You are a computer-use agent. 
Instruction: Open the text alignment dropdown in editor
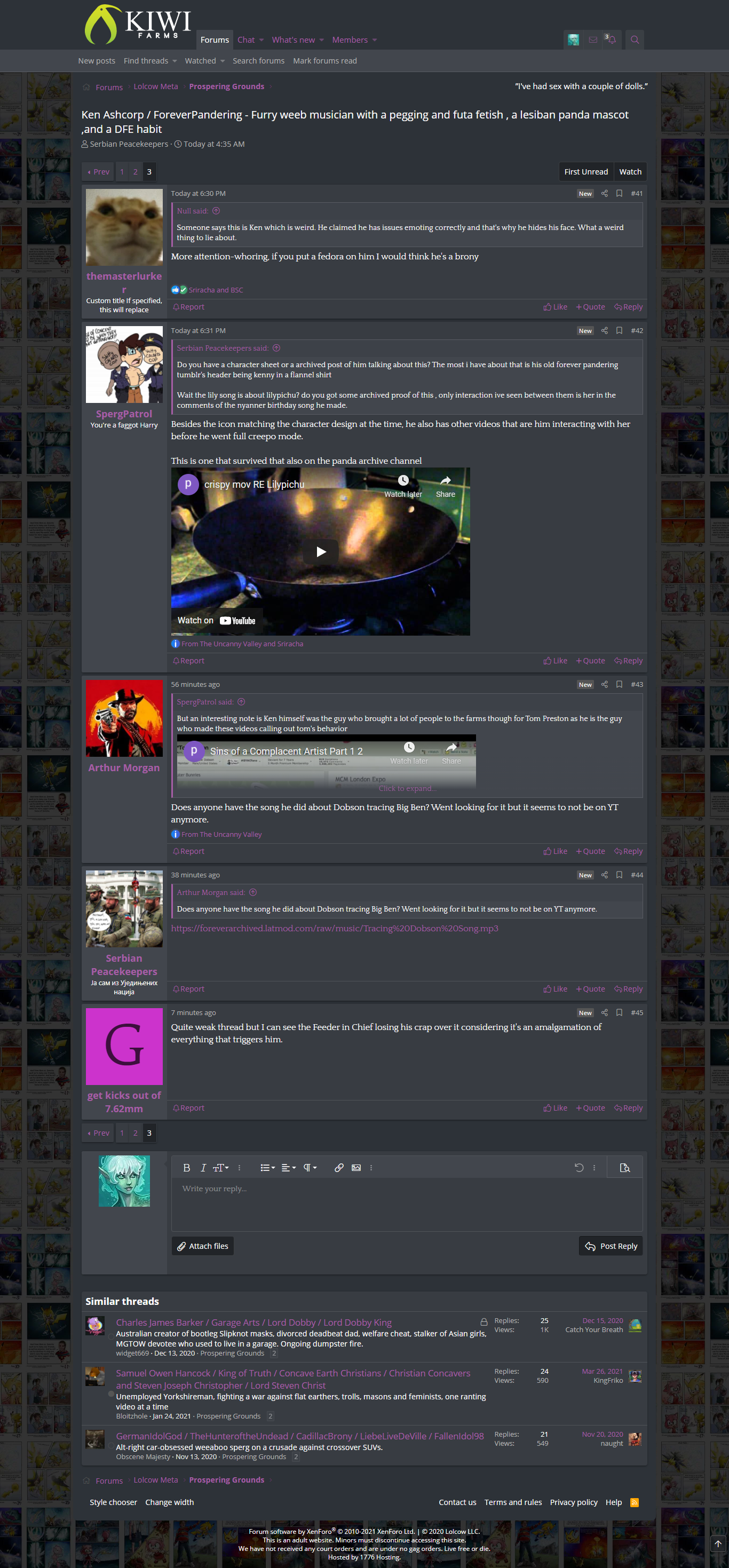coord(288,1168)
